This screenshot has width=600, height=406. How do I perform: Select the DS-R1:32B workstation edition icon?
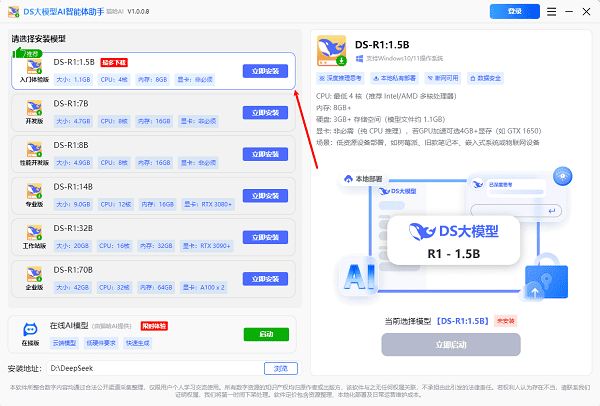click(34, 233)
